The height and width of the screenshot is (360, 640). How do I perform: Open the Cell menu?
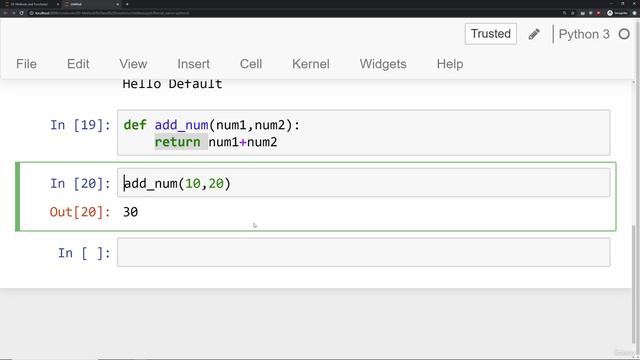click(251, 64)
